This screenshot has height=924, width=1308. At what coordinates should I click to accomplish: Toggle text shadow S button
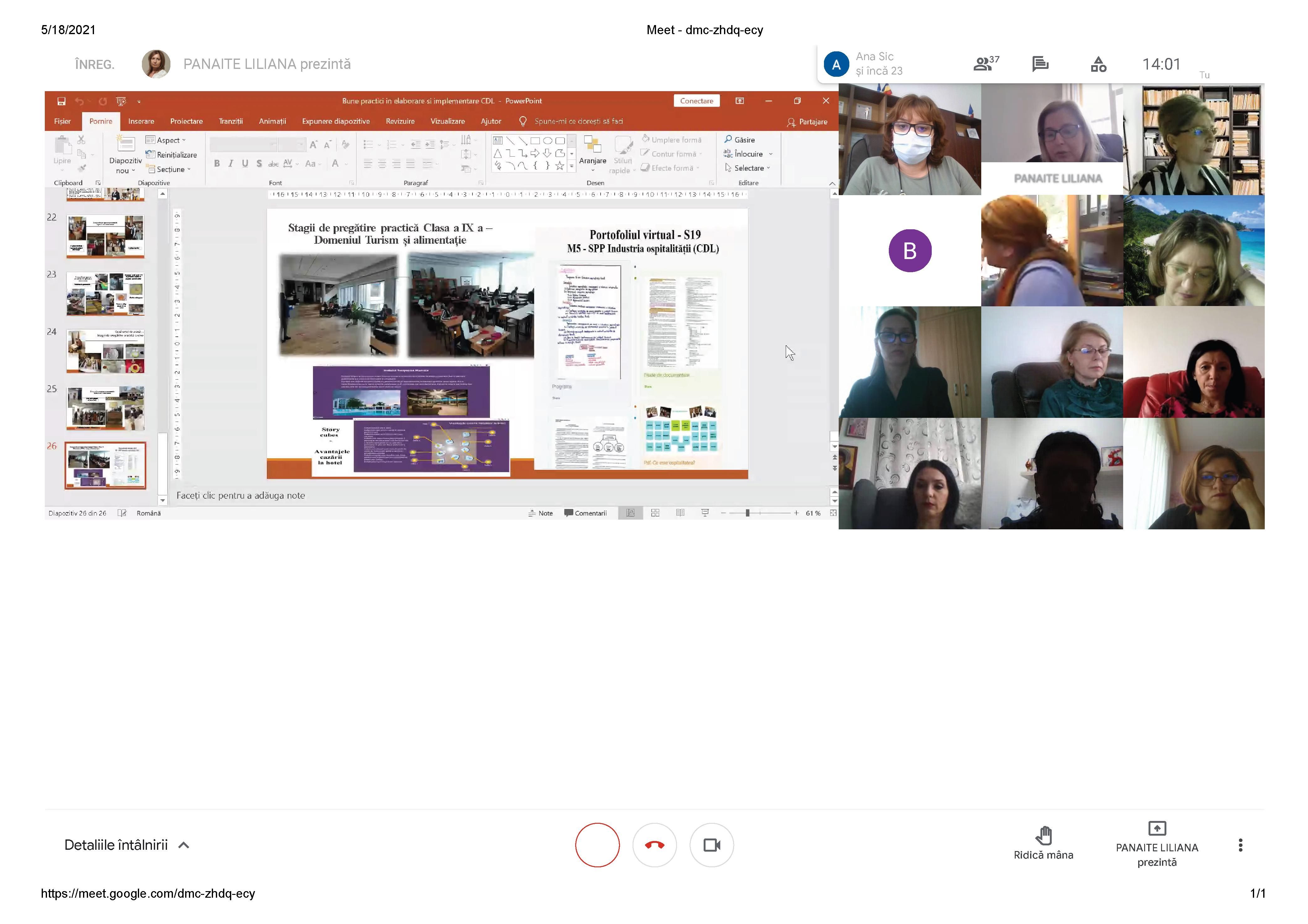[x=259, y=164]
